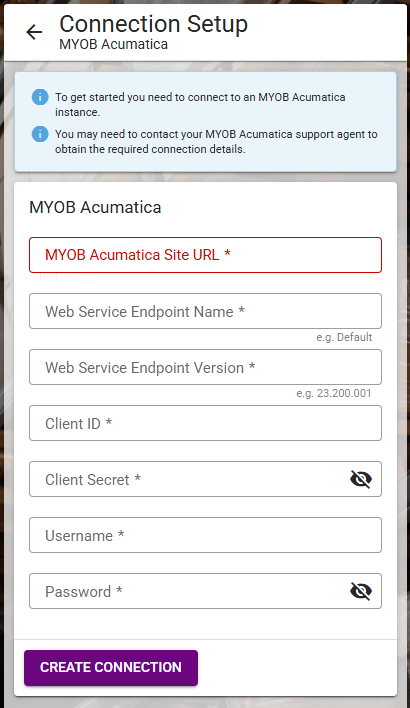Select the Password input field
410x708 pixels.
[x=205, y=591]
